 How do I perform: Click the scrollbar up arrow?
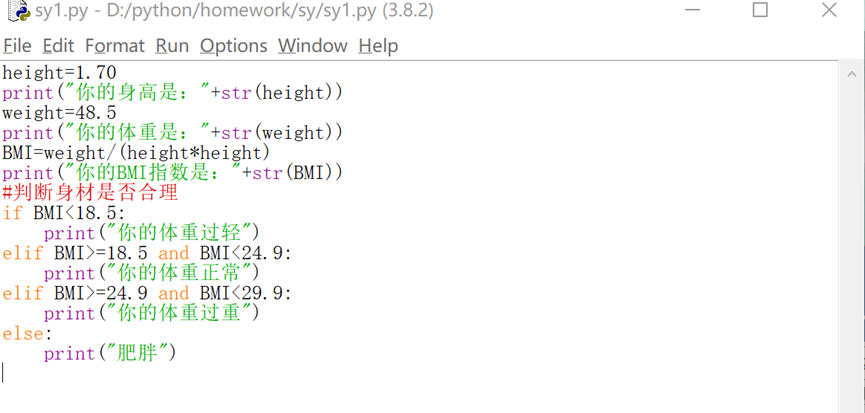852,75
